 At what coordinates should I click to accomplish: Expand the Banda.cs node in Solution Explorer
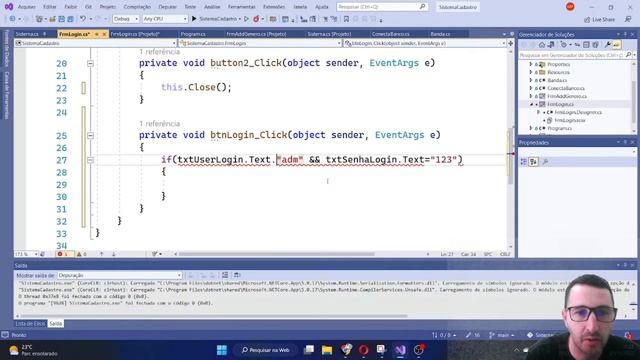point(531,80)
